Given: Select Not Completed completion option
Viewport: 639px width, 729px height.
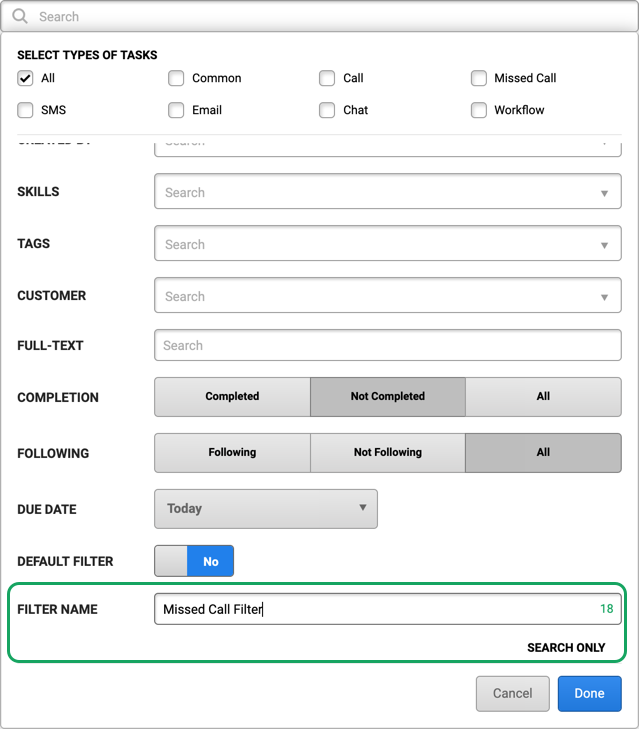Looking at the screenshot, I should pyautogui.click(x=388, y=397).
